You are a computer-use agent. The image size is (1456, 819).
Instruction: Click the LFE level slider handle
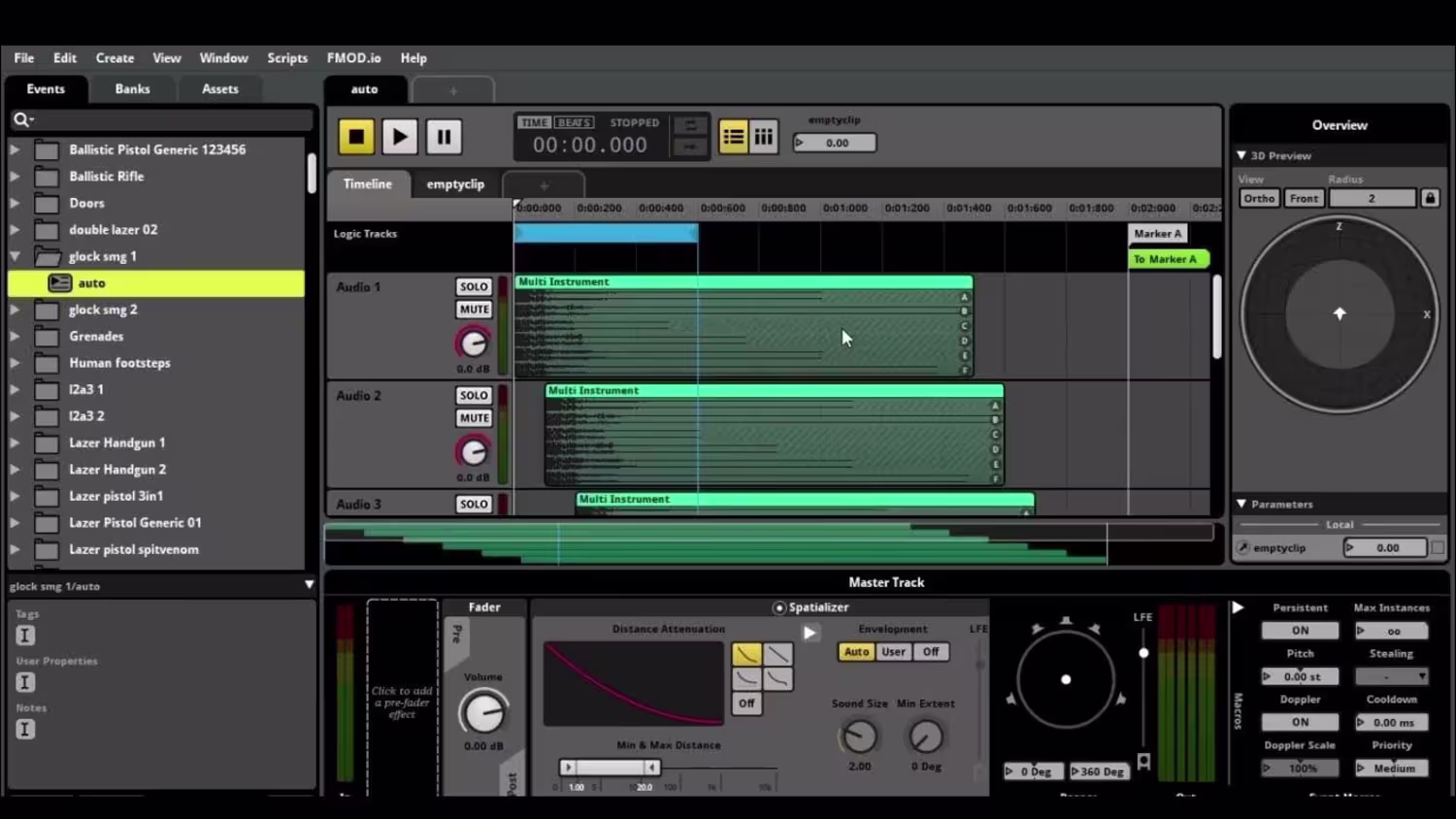[x=1143, y=653]
